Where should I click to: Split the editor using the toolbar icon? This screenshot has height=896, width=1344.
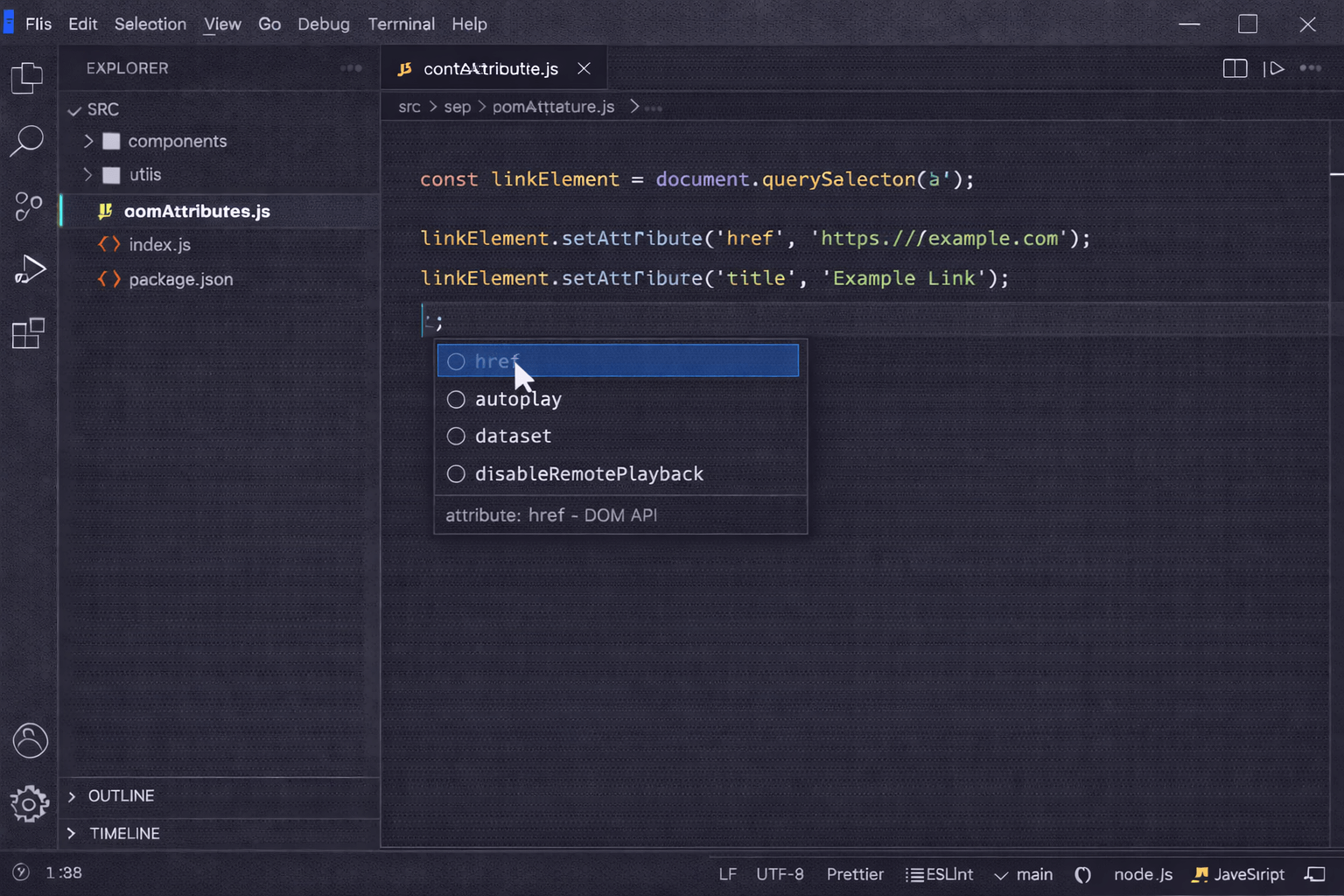pos(1235,67)
